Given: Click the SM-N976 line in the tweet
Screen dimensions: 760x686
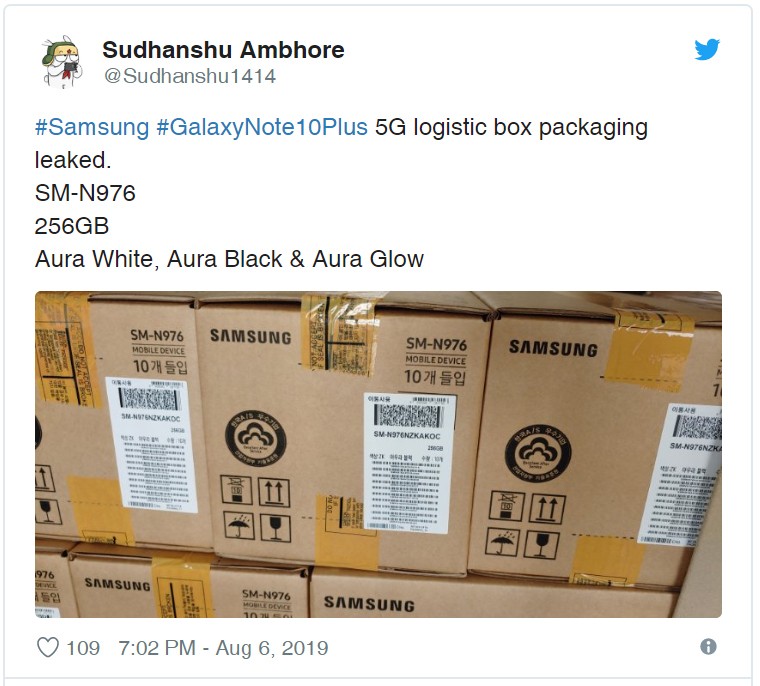Looking at the screenshot, I should tap(85, 193).
